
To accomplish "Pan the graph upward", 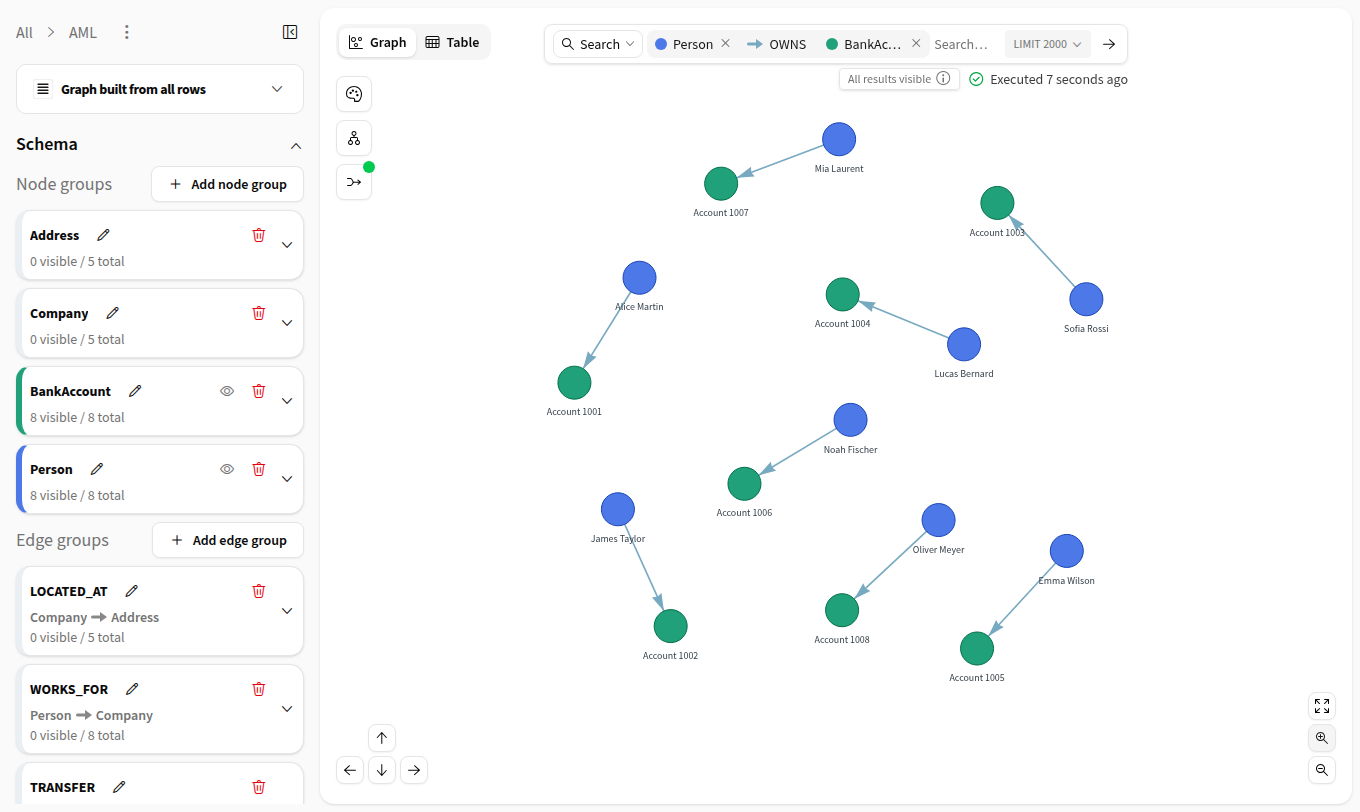I will (x=382, y=738).
